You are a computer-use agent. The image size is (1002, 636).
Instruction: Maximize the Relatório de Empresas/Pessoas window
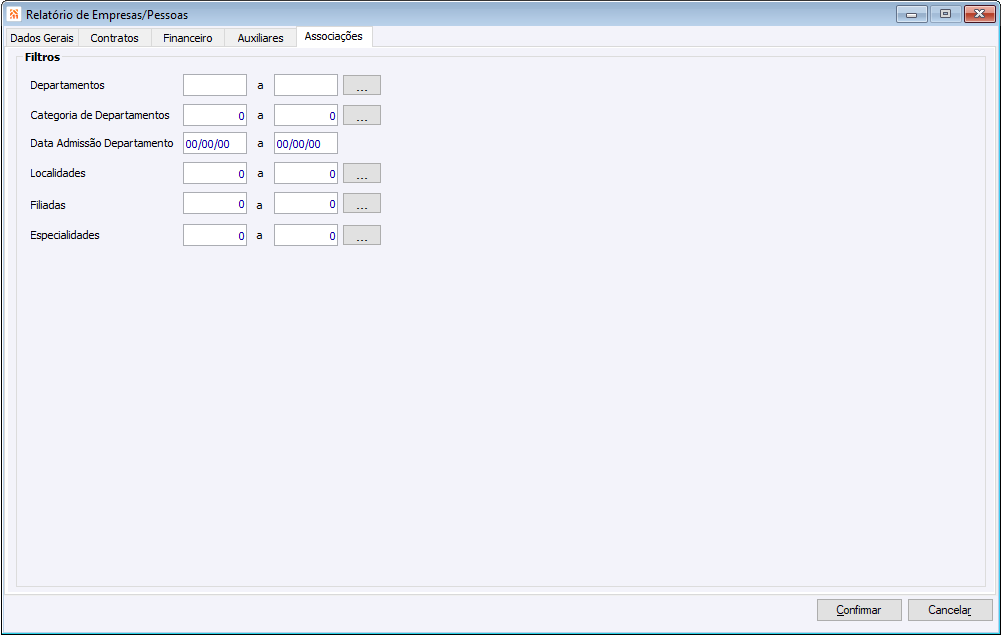tap(945, 13)
